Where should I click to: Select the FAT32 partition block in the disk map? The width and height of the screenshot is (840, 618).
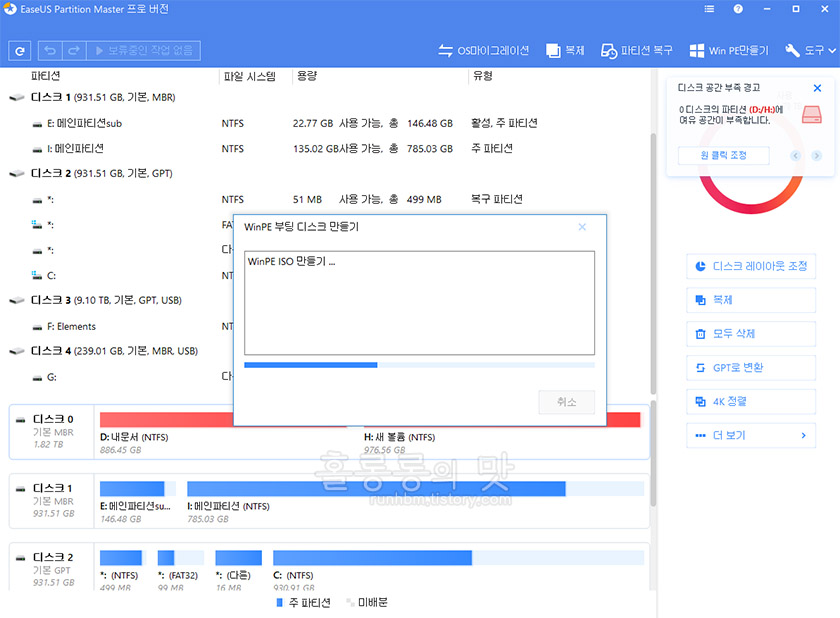coord(181,557)
